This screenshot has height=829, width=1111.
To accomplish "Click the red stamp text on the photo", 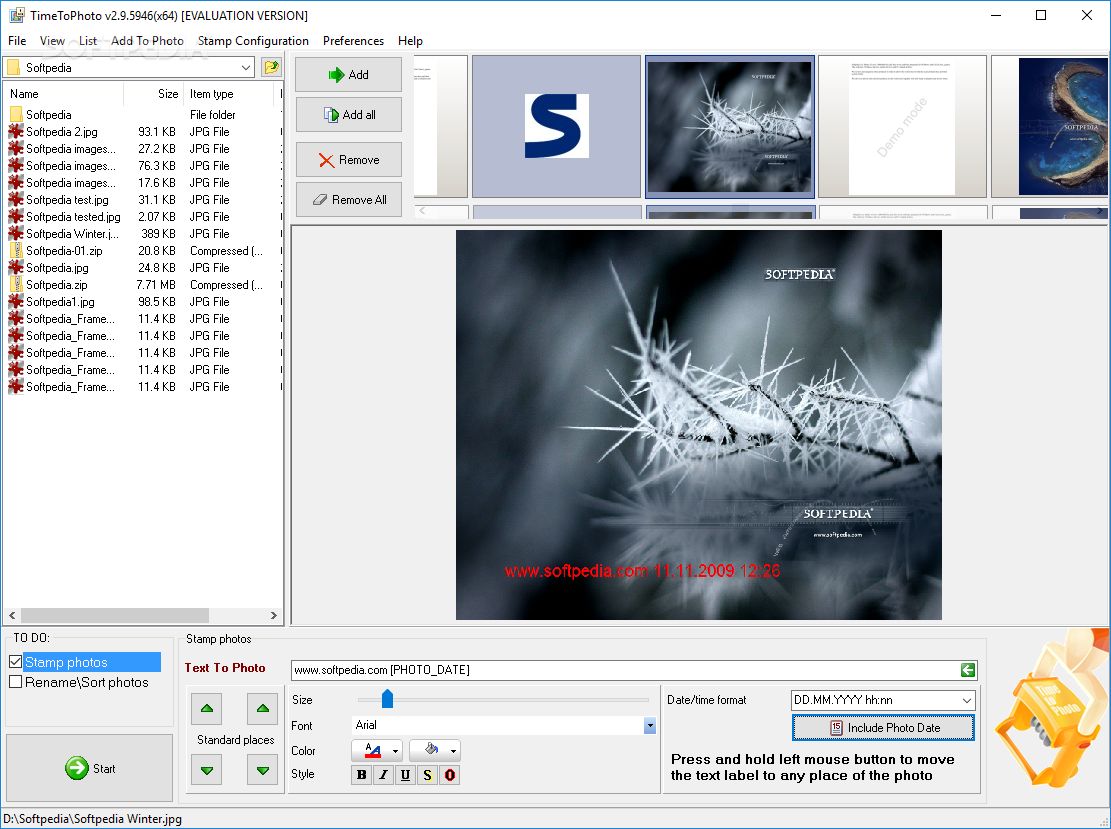I will 642,570.
